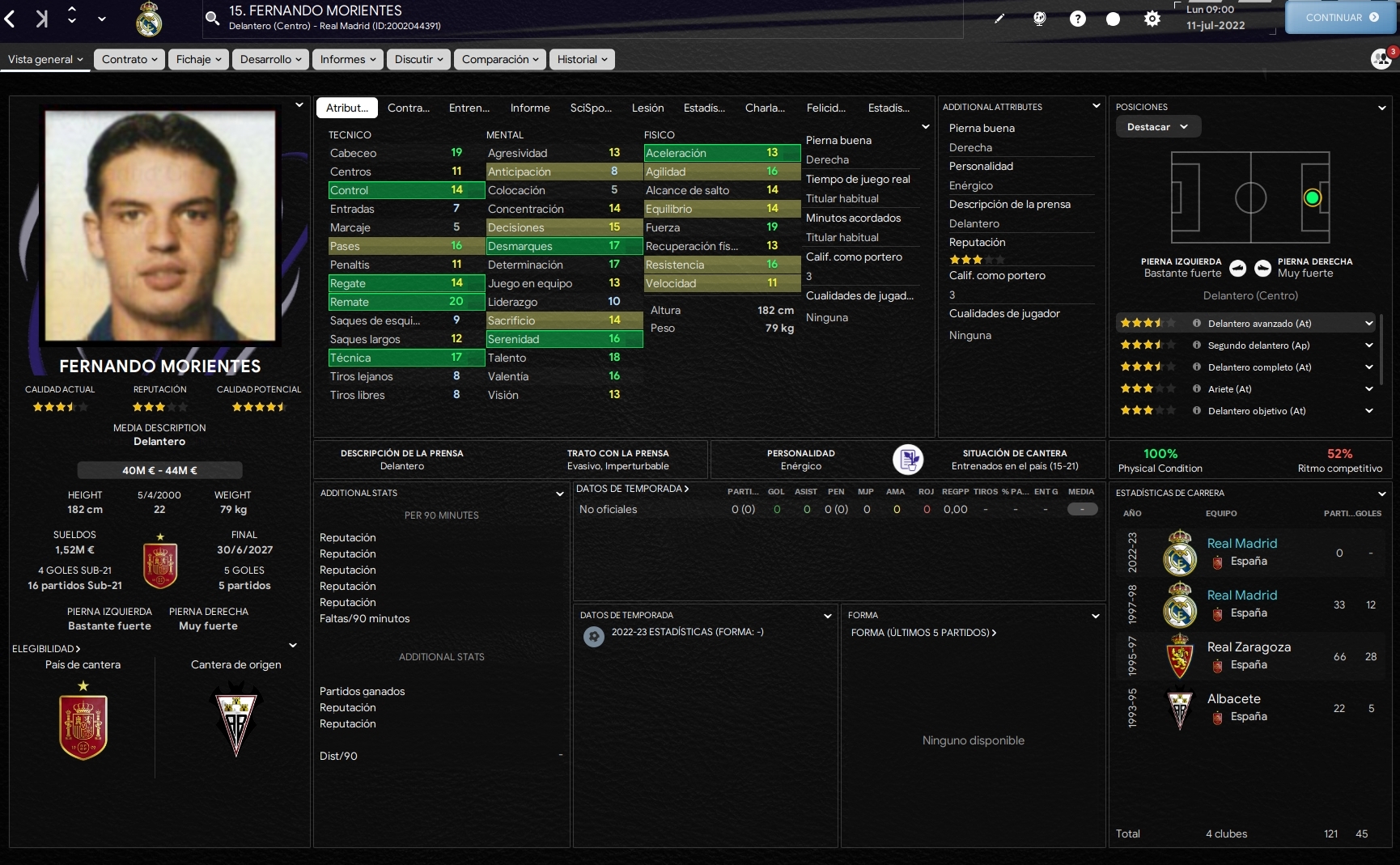Switch to the Entren... tab
This screenshot has height=865, width=1400.
coord(469,108)
